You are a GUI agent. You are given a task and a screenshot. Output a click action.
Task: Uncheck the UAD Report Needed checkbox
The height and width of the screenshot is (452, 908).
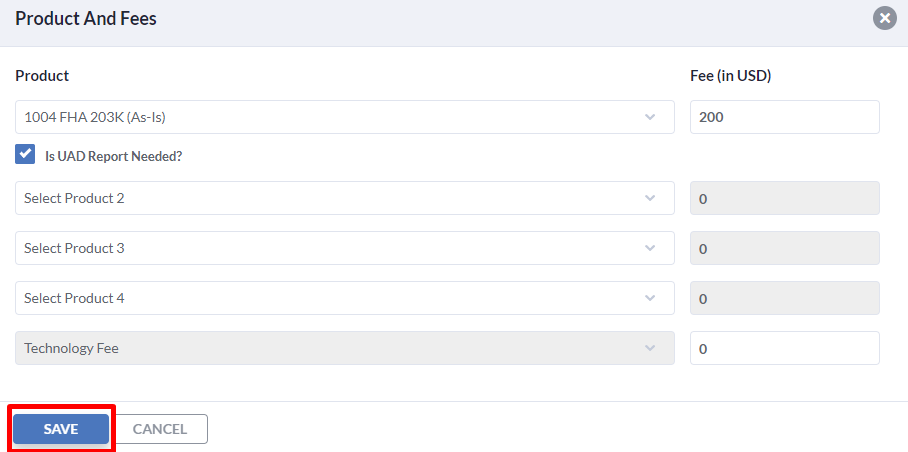[25, 155]
